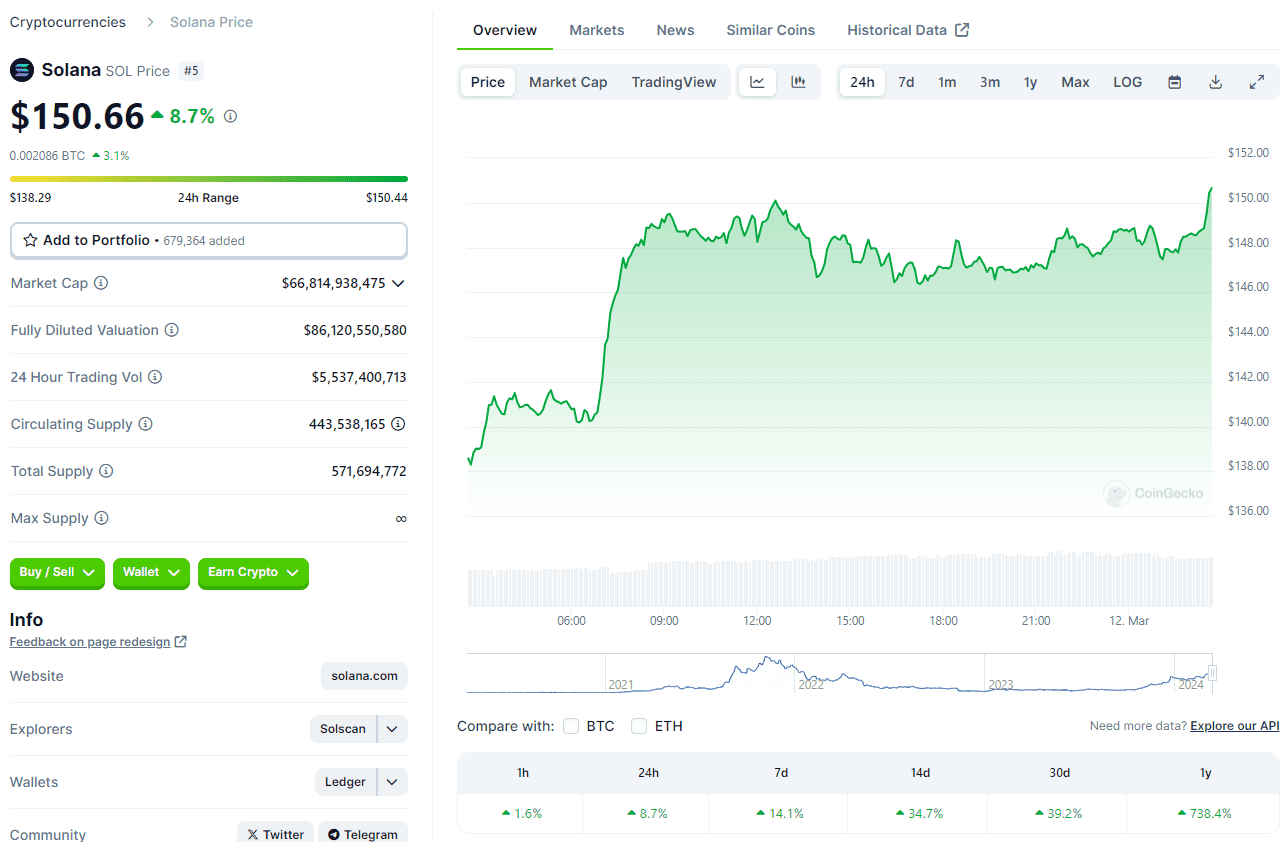Image resolution: width=1287 pixels, height=842 pixels.
Task: Open the Markets tab
Action: pyautogui.click(x=597, y=30)
